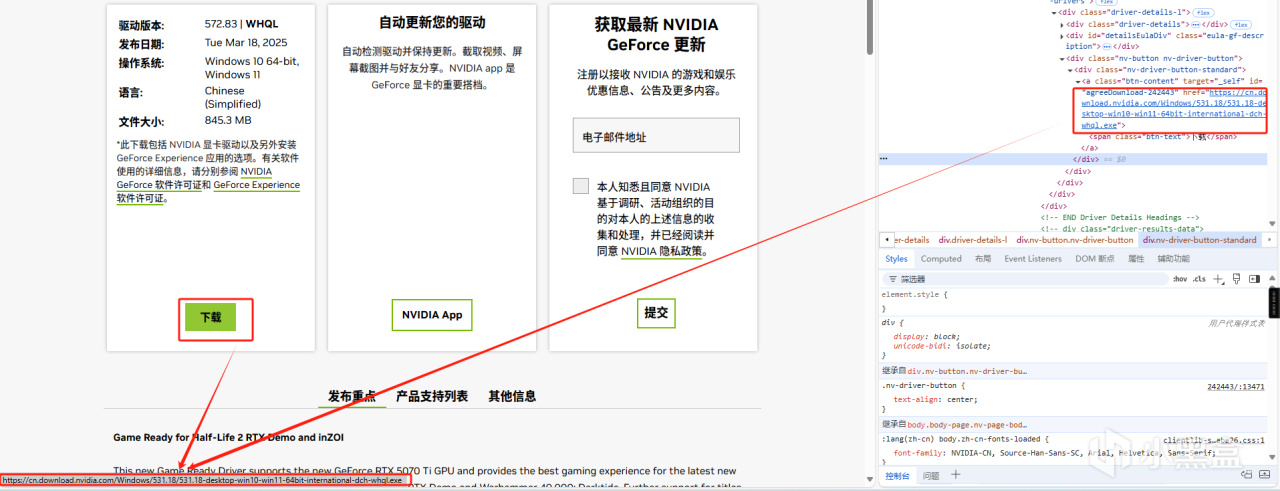Viewport: 1280px width, 491px height.
Task: Click the element.style rule
Action: 914,295
